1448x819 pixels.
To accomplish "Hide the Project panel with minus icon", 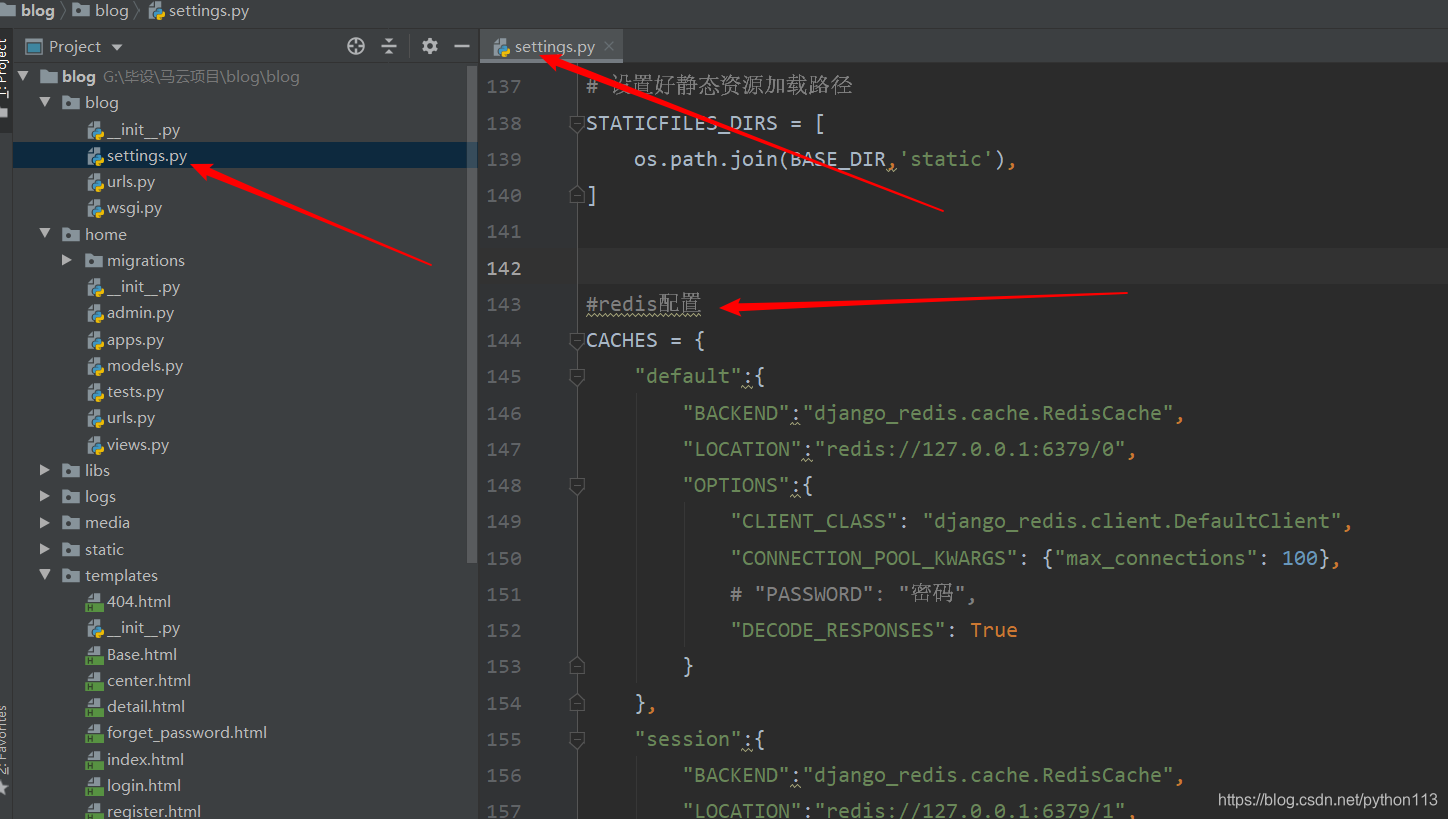I will pyautogui.click(x=462, y=46).
